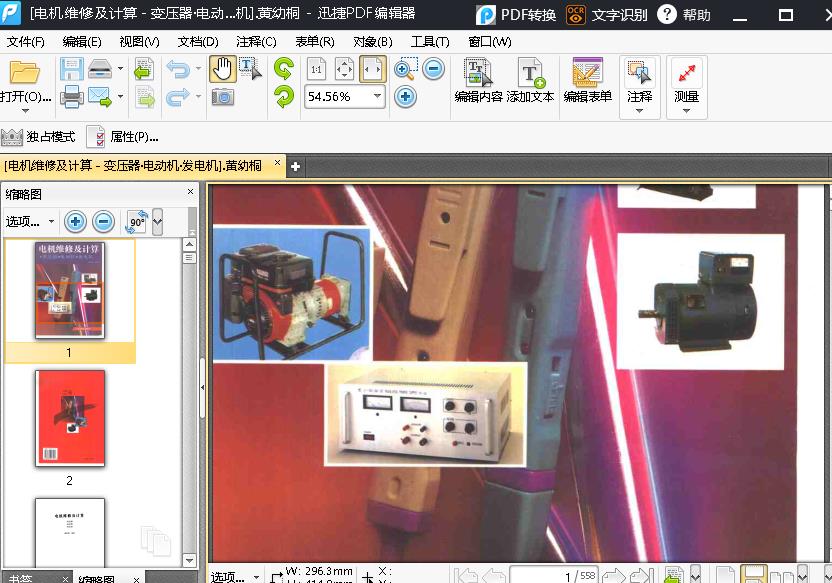
Task: Toggle actual size 1:1 view
Action: point(316,69)
